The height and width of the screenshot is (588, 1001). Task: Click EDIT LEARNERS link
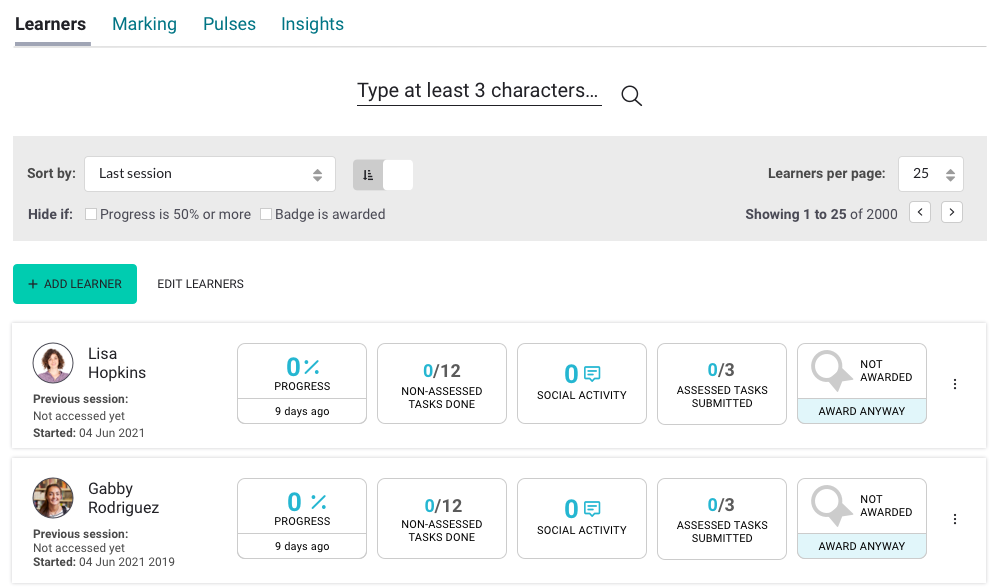[200, 284]
